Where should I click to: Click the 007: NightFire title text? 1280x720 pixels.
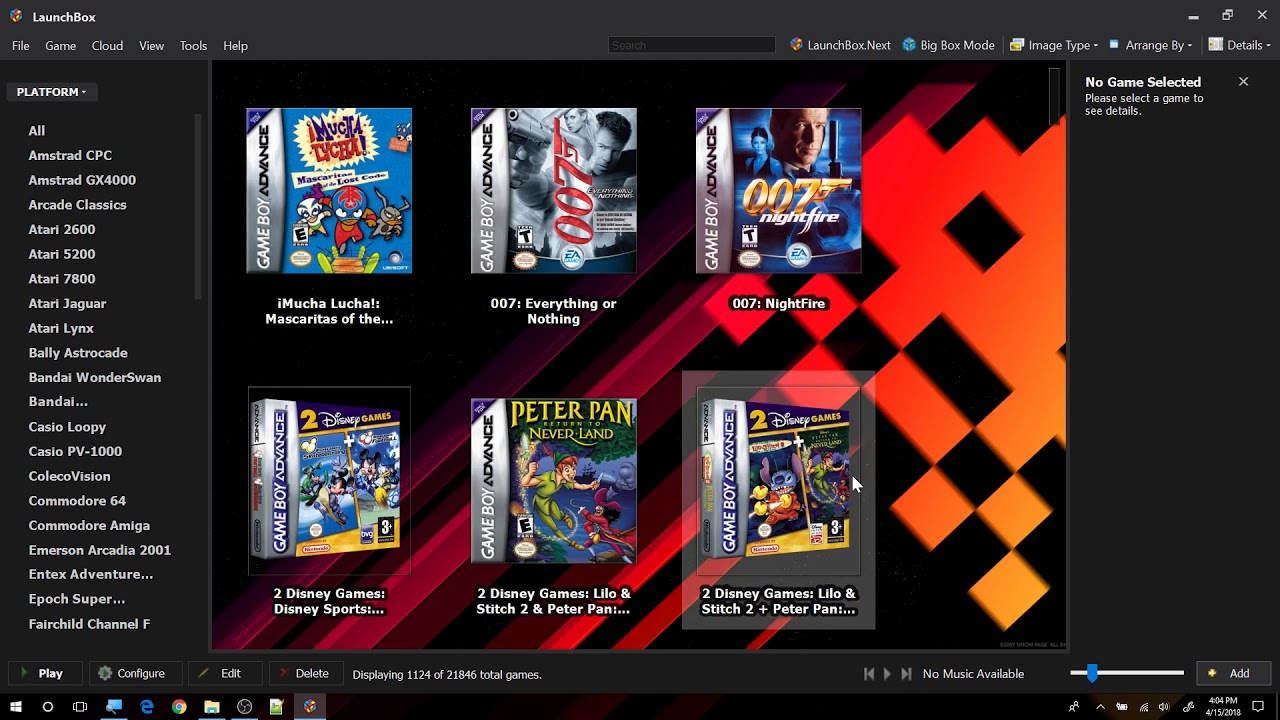tap(778, 303)
